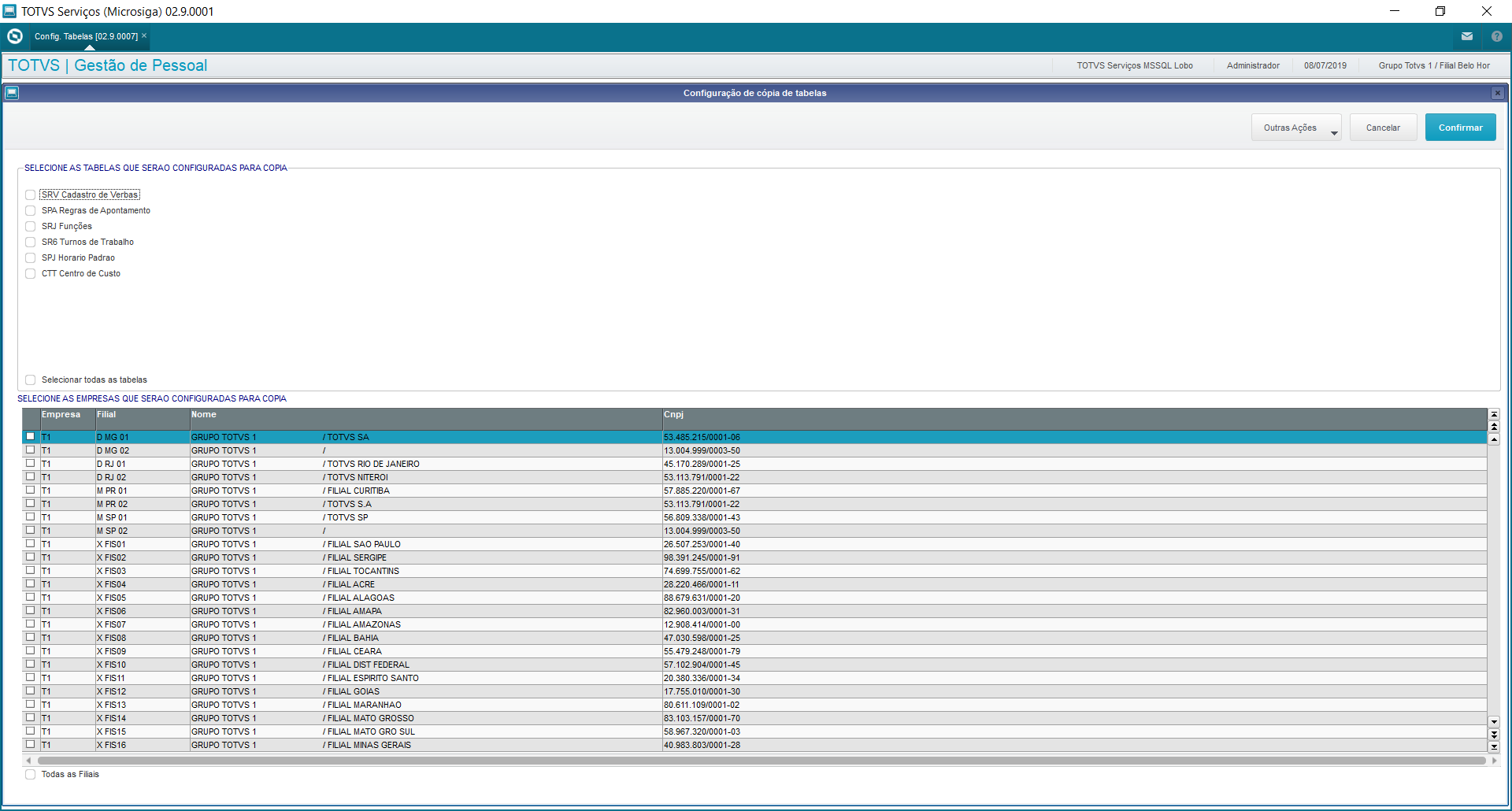Select the FILIAL MATO GROSSO row
1512x811 pixels.
(x=754, y=718)
